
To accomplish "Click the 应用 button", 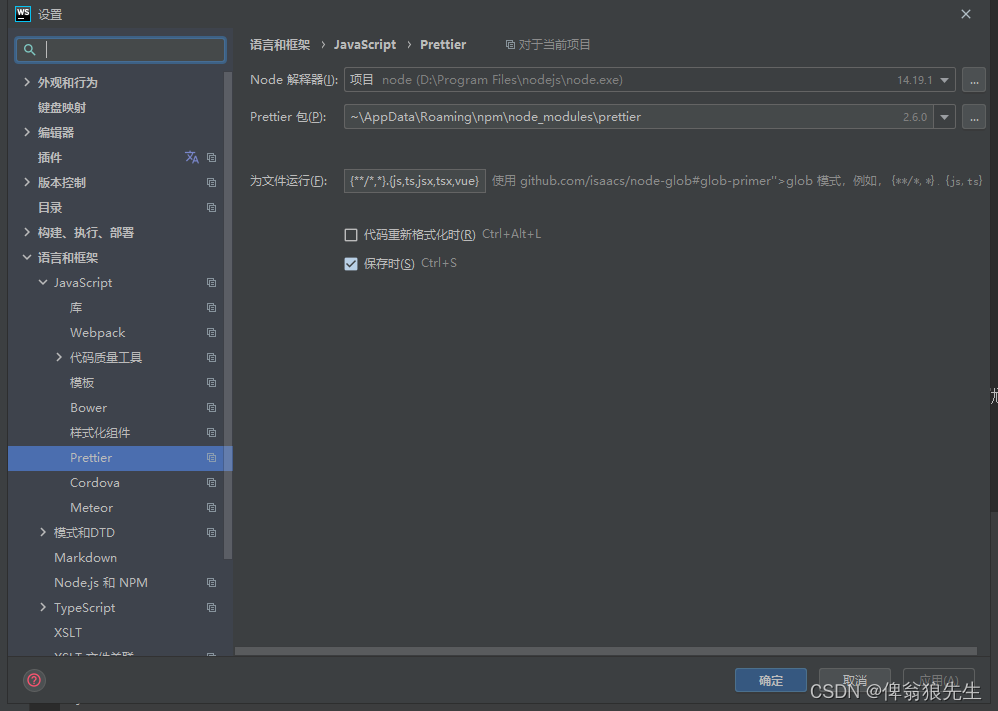I will coord(939,680).
